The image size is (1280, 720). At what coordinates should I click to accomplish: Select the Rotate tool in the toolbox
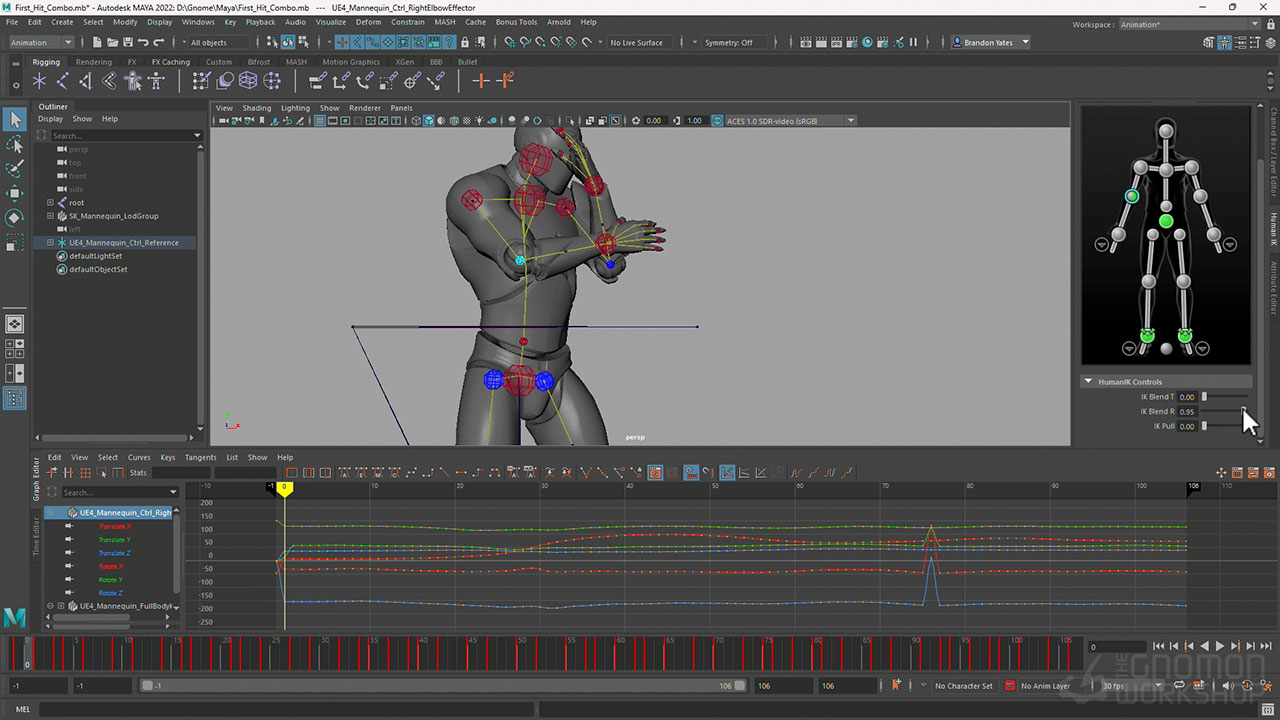(14, 217)
